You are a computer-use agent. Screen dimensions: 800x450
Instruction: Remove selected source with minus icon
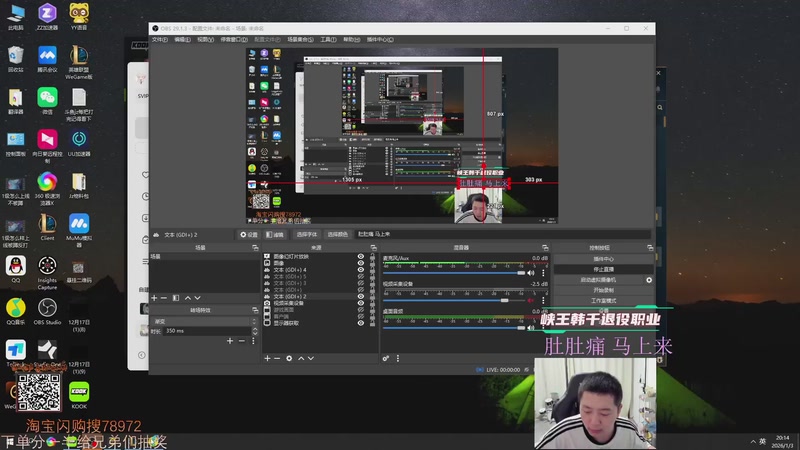click(277, 359)
